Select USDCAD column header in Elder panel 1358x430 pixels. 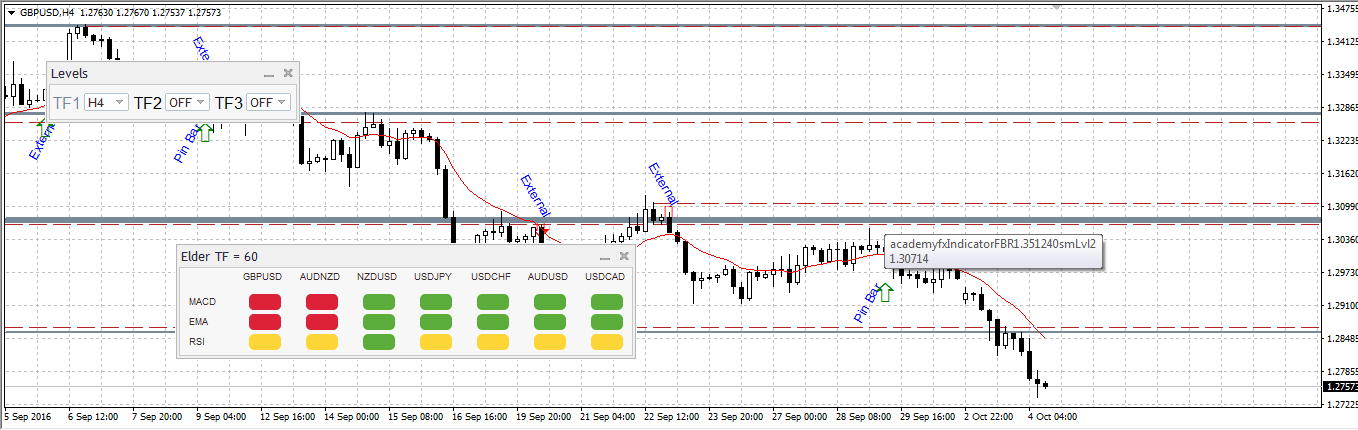[x=605, y=276]
